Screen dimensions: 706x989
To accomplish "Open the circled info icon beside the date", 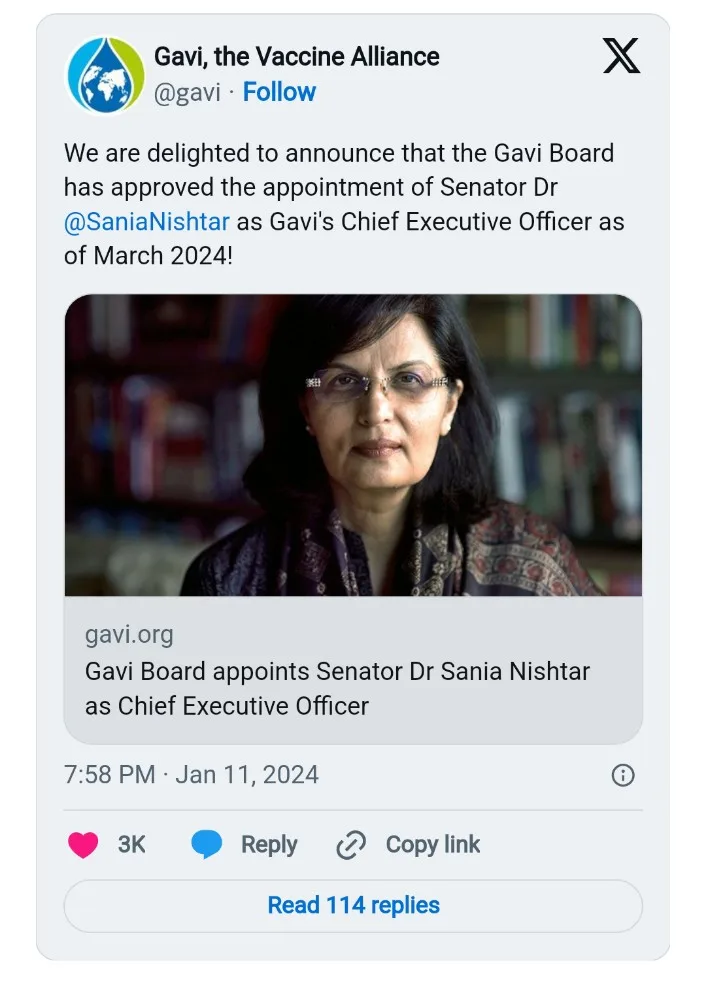I will tap(622, 775).
